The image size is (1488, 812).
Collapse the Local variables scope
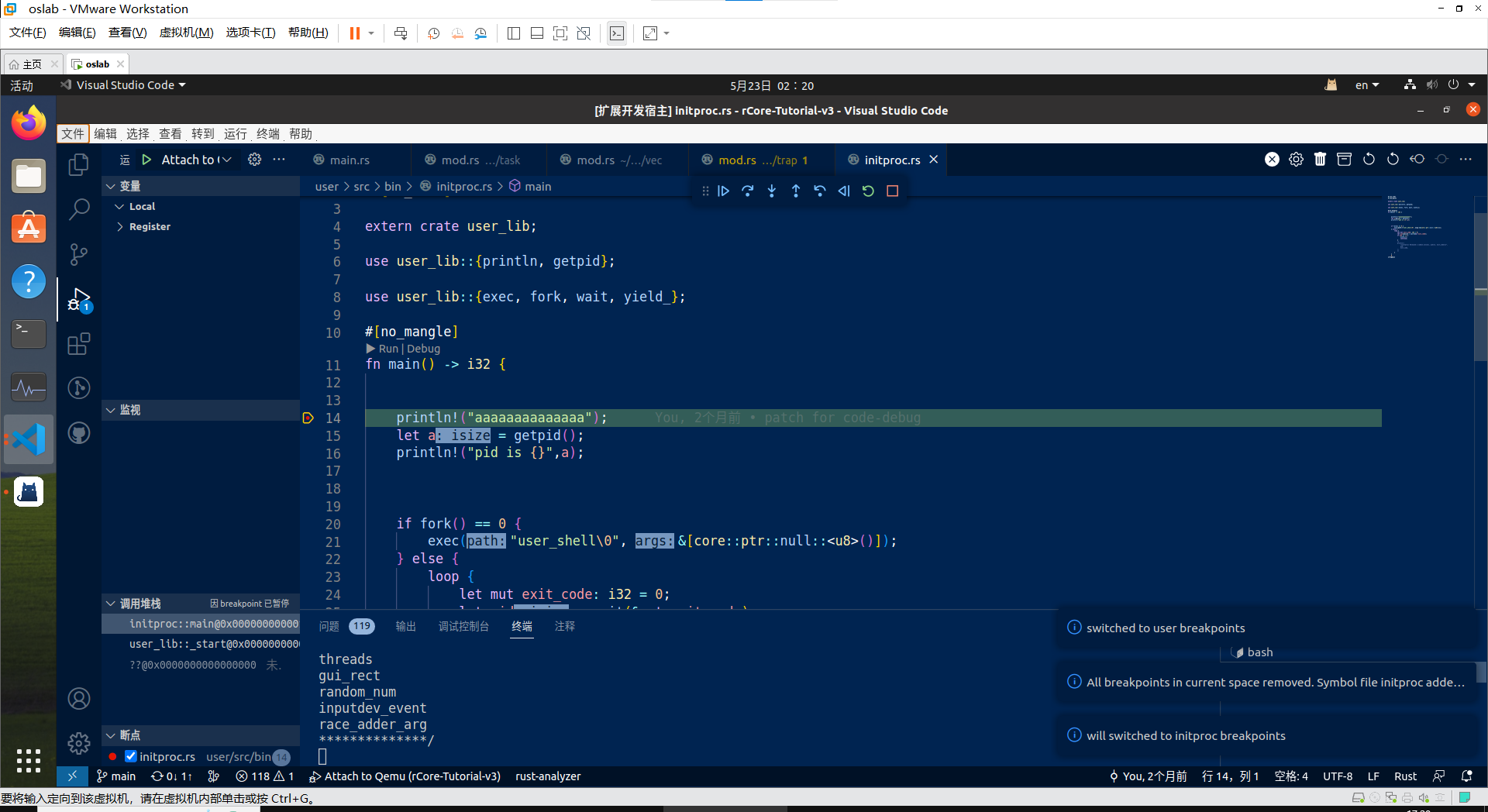tap(119, 207)
